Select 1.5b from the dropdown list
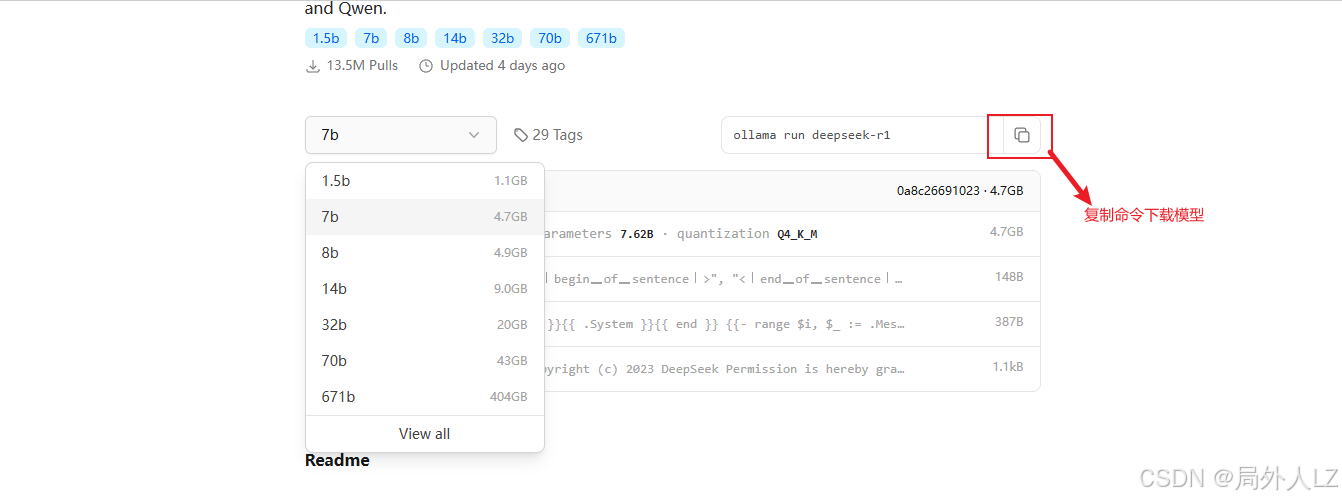1342x500 pixels. (425, 181)
